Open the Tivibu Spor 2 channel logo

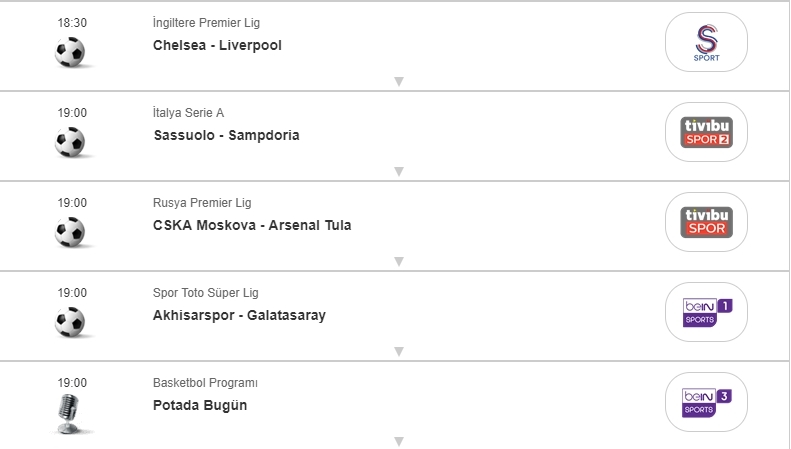tap(706, 132)
